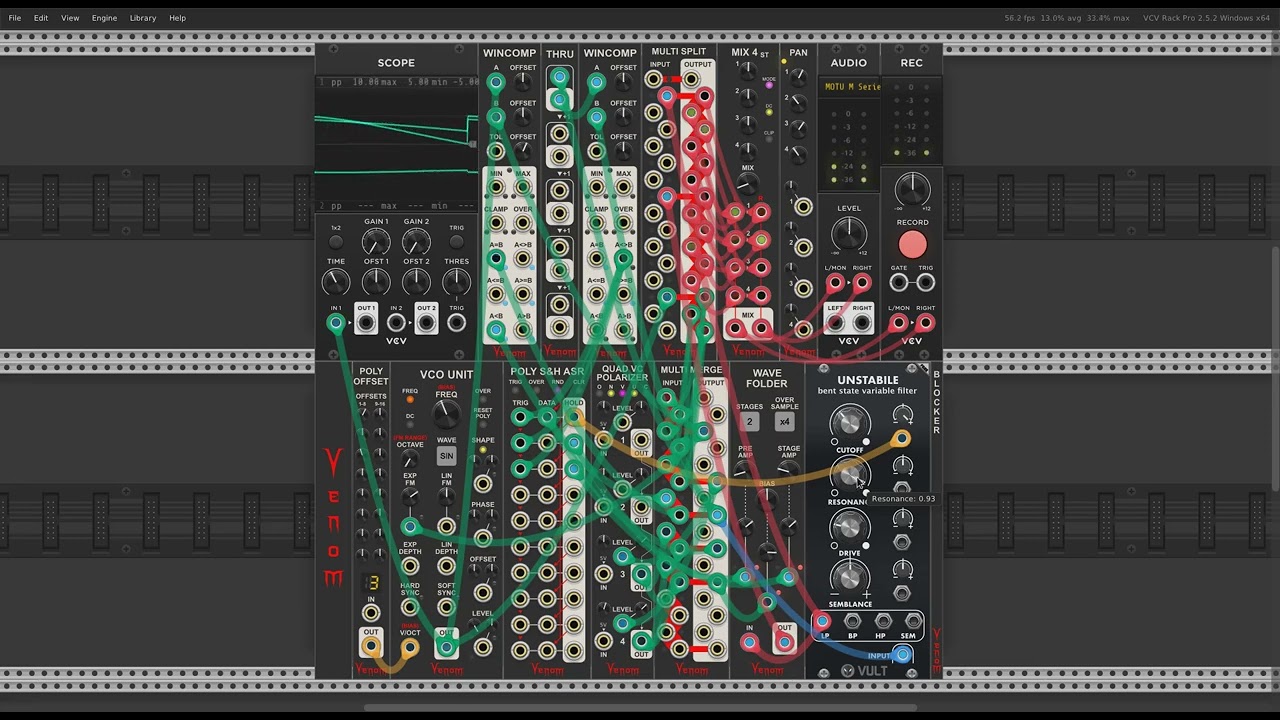
Task: Open the File menu
Action: (x=15, y=18)
